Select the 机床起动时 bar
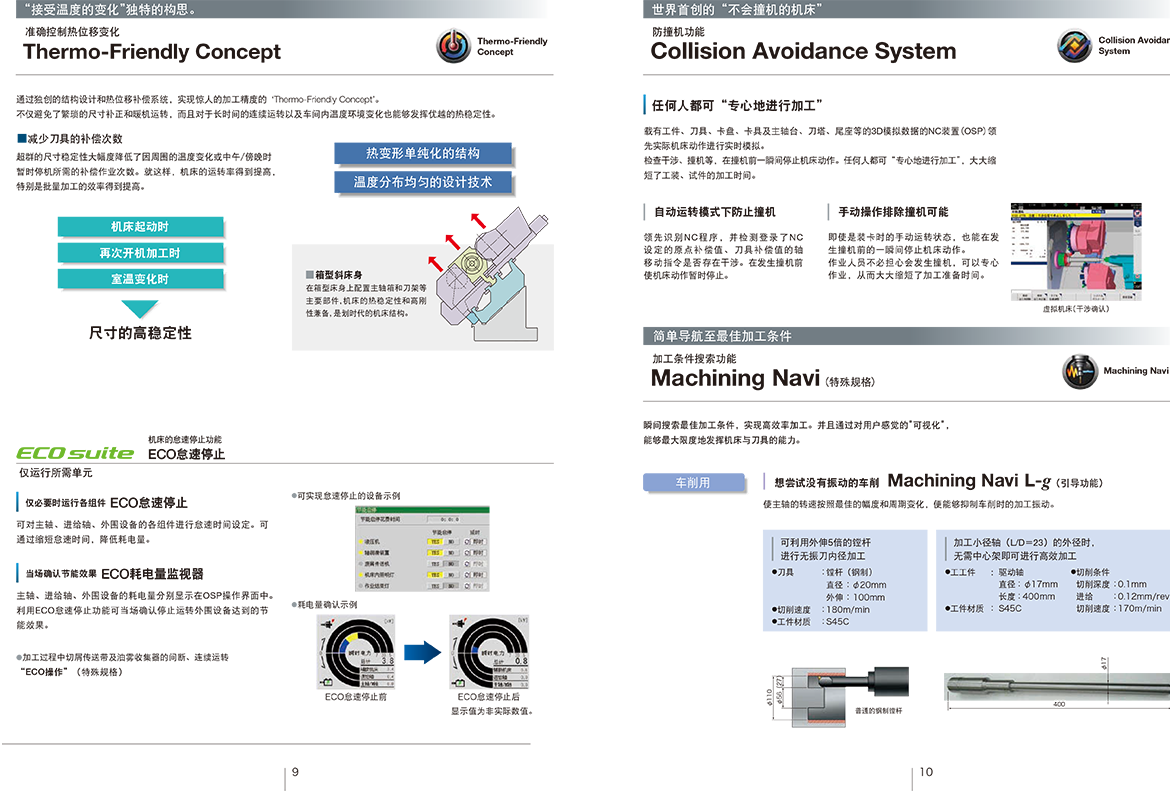Image resolution: width=1170 pixels, height=795 pixels. (x=140, y=226)
